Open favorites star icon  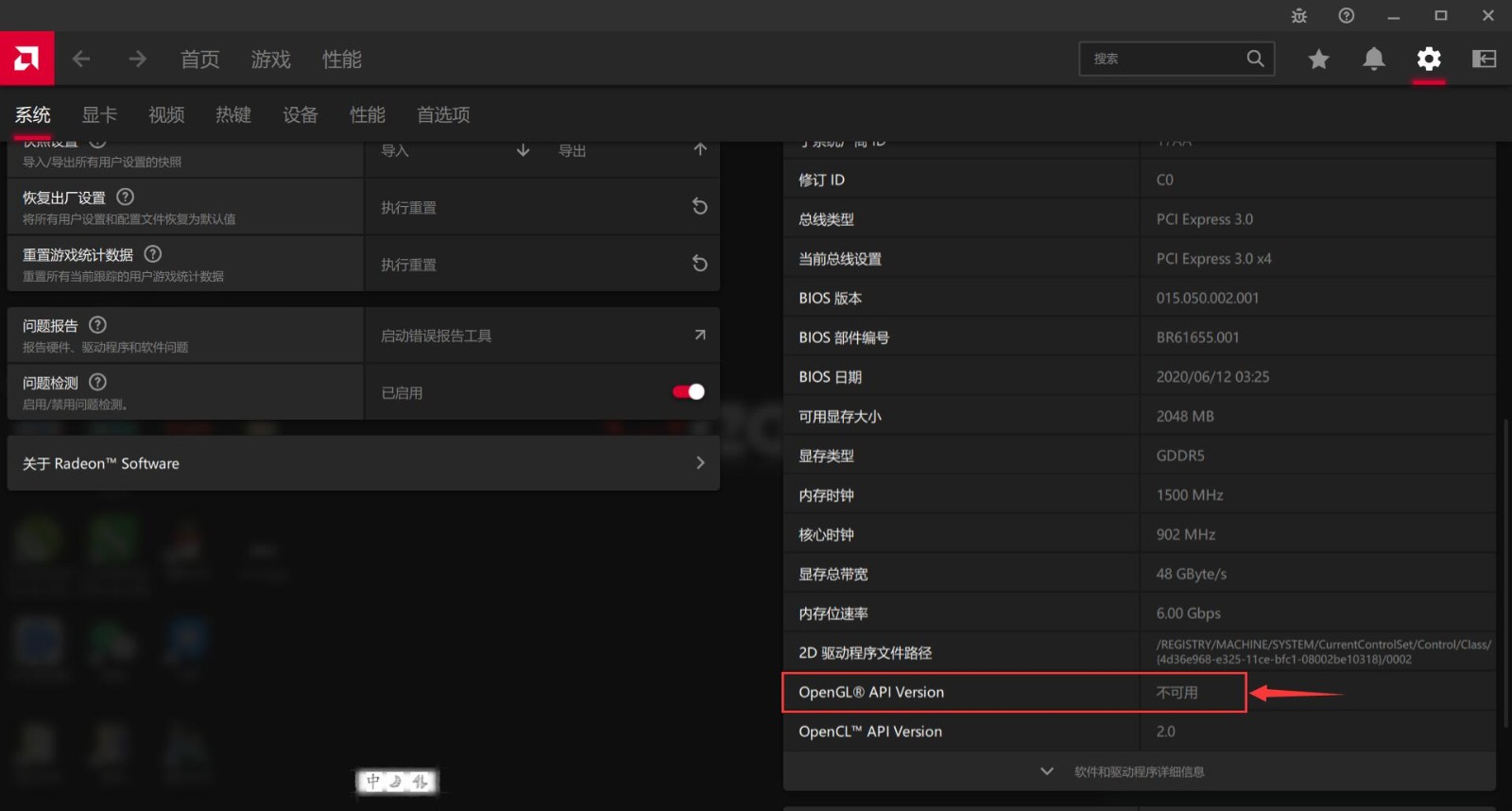(x=1318, y=60)
